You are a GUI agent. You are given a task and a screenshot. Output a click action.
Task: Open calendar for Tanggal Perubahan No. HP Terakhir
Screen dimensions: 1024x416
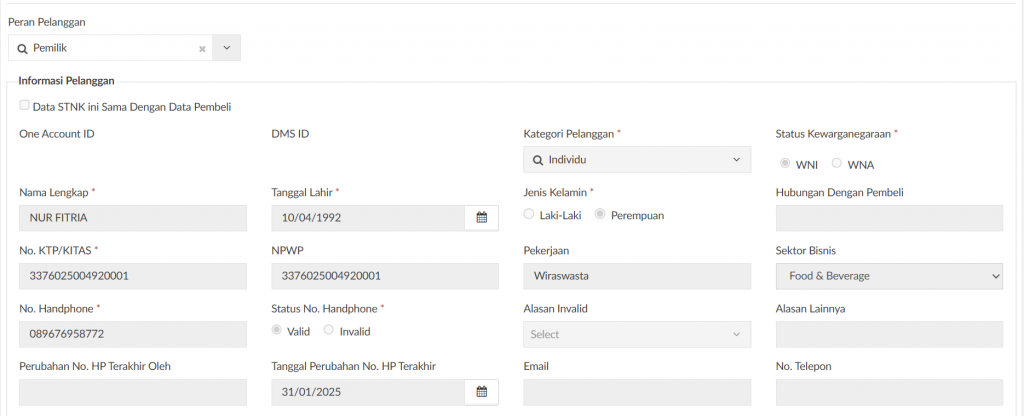point(481,392)
